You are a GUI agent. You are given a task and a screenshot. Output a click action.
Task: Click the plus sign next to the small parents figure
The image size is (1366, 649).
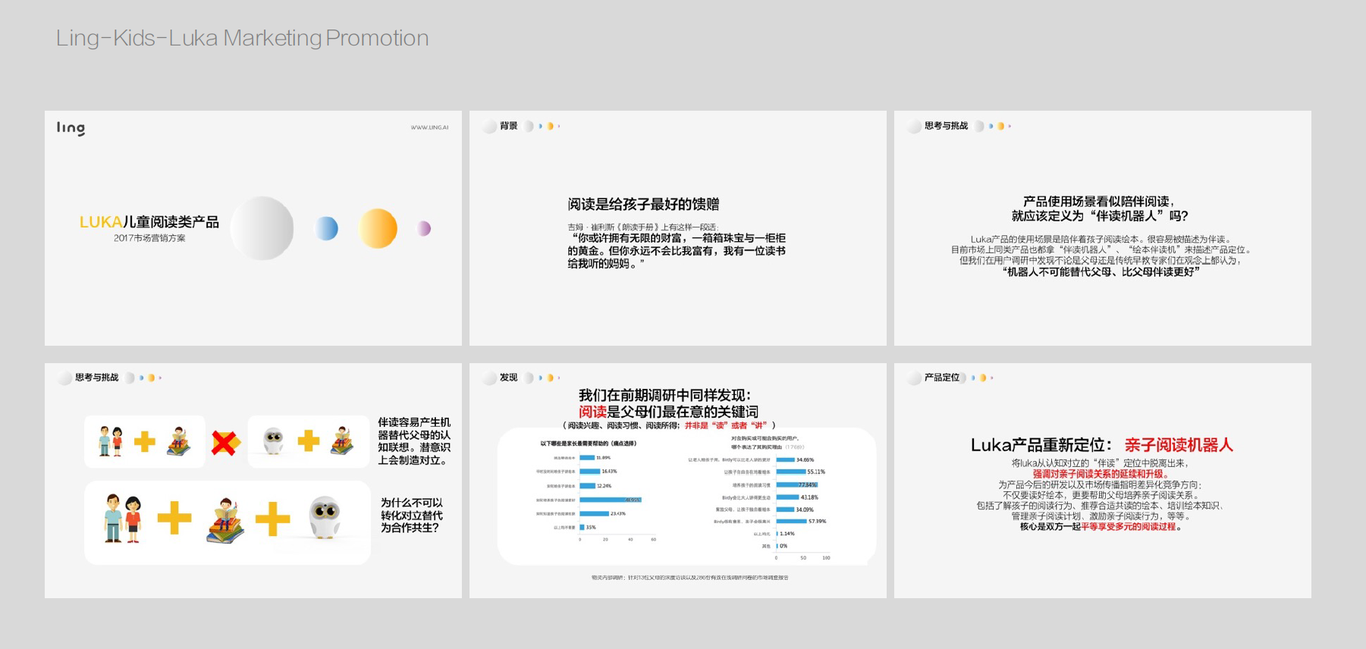pyautogui.click(x=145, y=442)
